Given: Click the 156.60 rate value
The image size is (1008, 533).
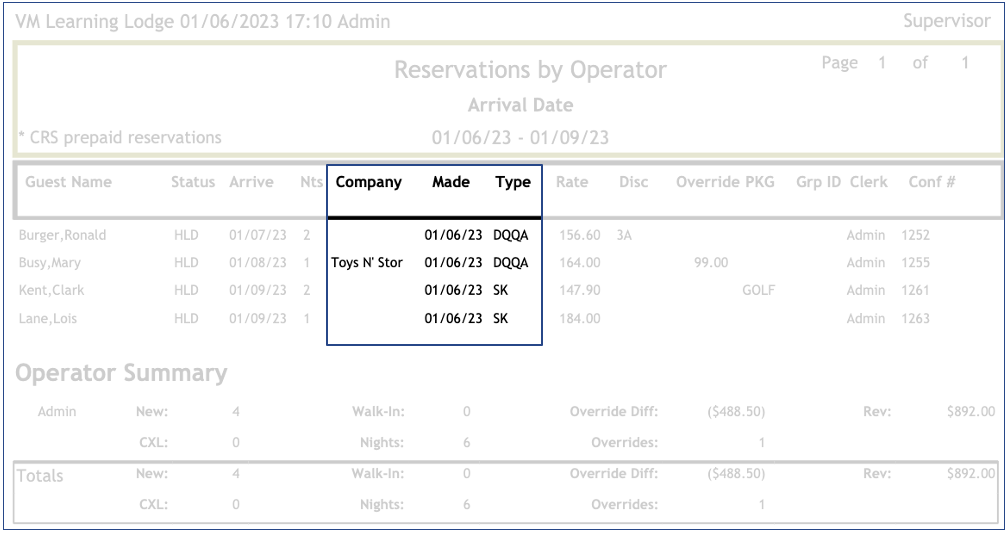Looking at the screenshot, I should pyautogui.click(x=581, y=236).
